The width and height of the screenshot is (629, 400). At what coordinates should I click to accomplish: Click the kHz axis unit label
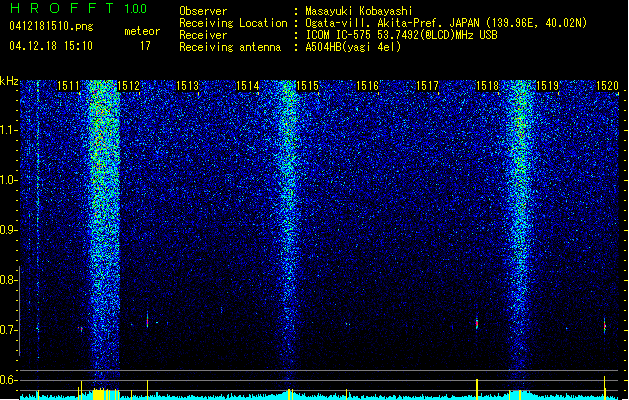coord(9,81)
